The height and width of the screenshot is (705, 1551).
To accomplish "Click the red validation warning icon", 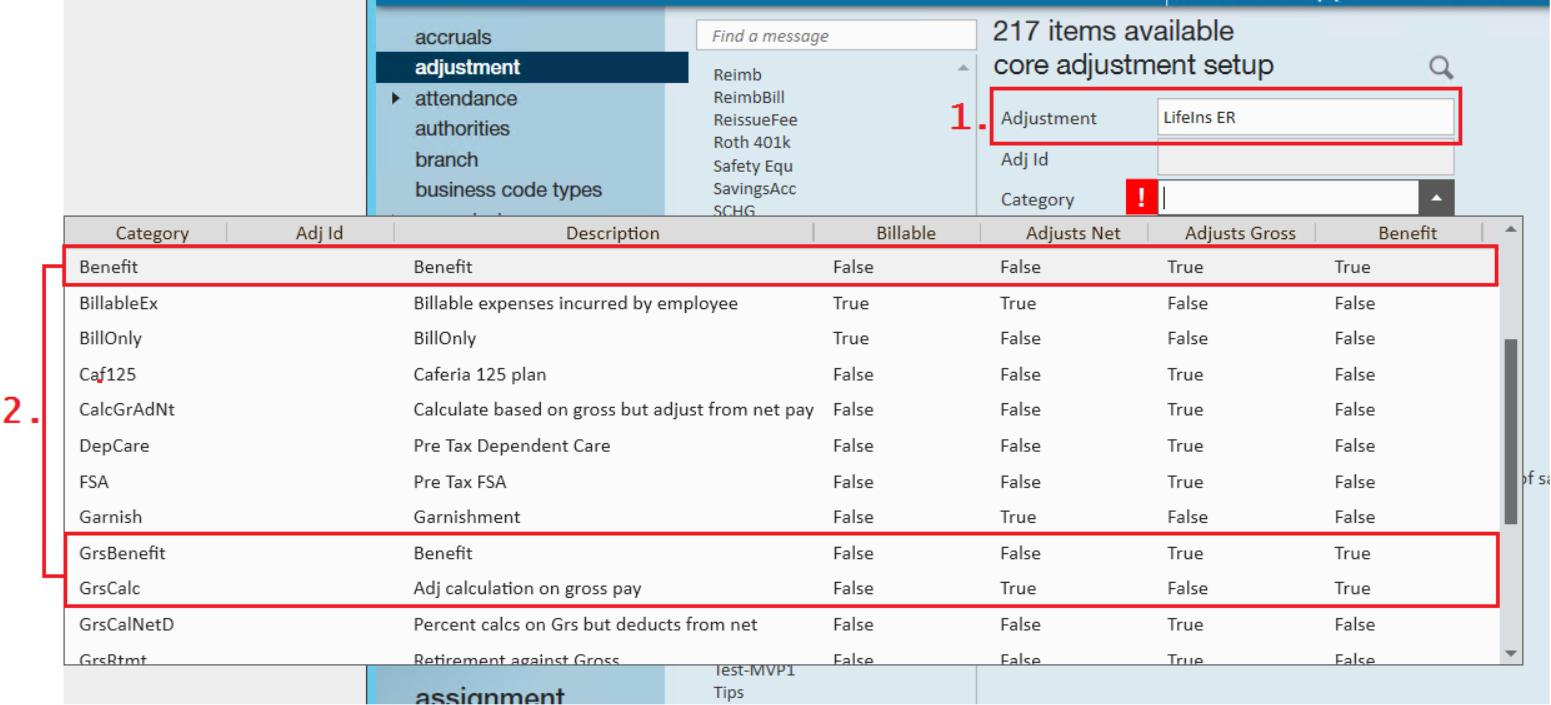I will coord(1141,198).
